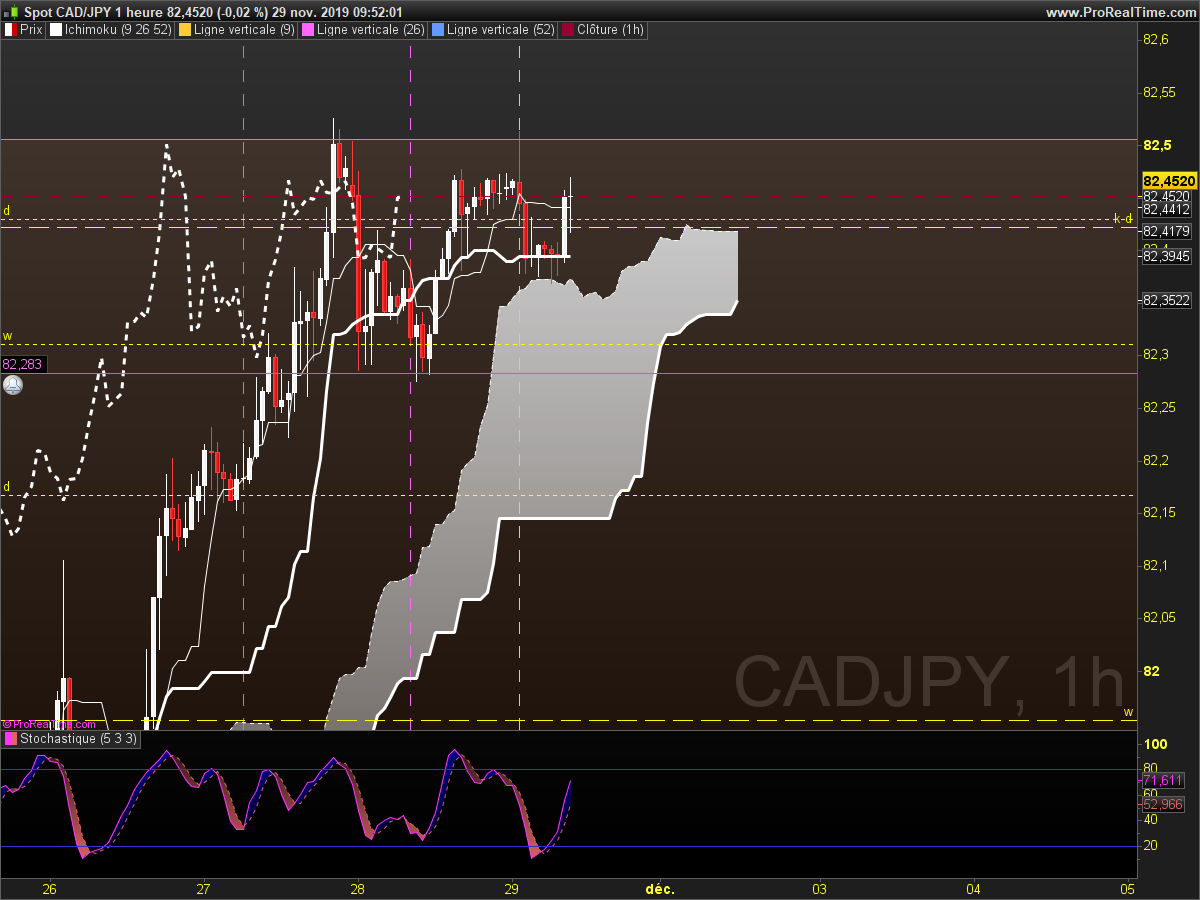Open the Ligne verticale (52) settings

(494, 30)
